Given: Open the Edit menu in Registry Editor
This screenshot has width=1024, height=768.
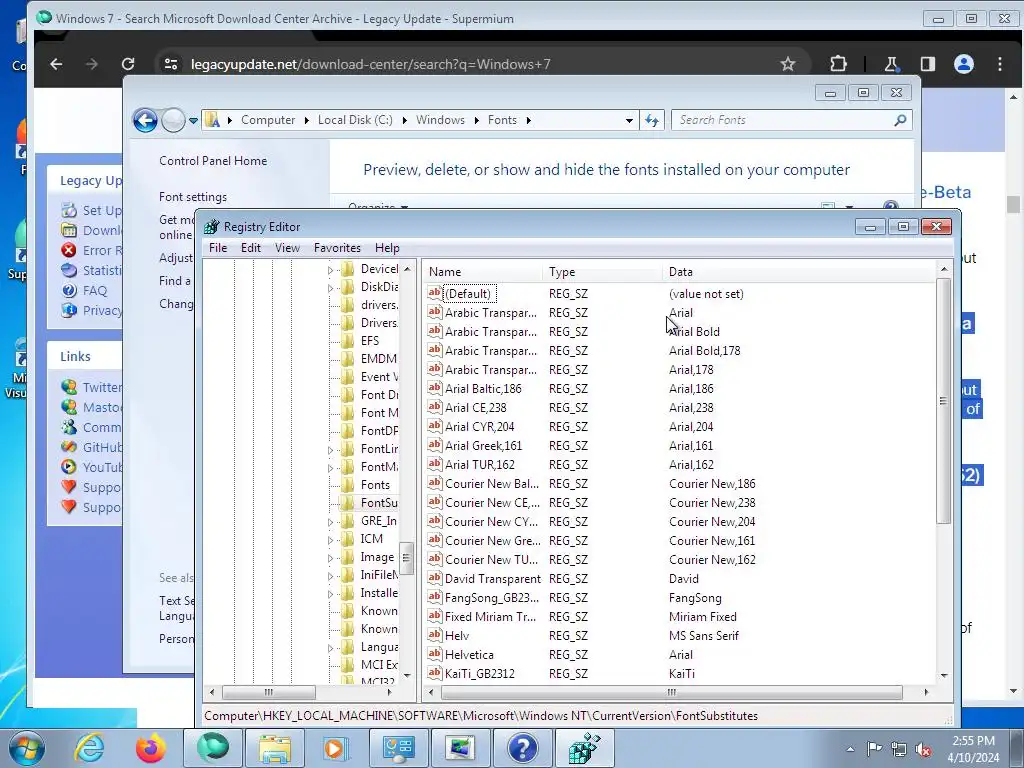Looking at the screenshot, I should (251, 248).
